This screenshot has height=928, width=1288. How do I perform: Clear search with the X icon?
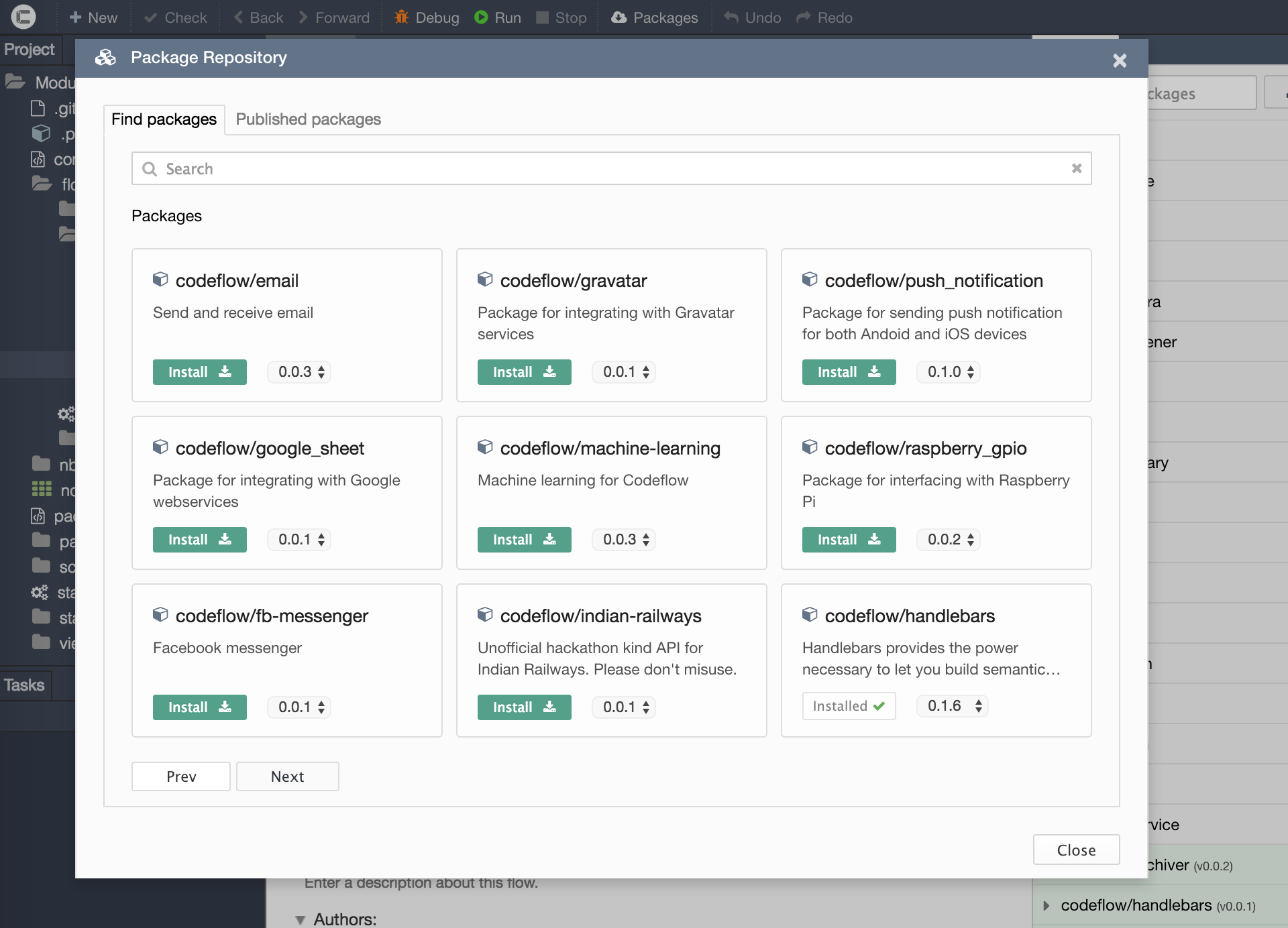pyautogui.click(x=1077, y=168)
